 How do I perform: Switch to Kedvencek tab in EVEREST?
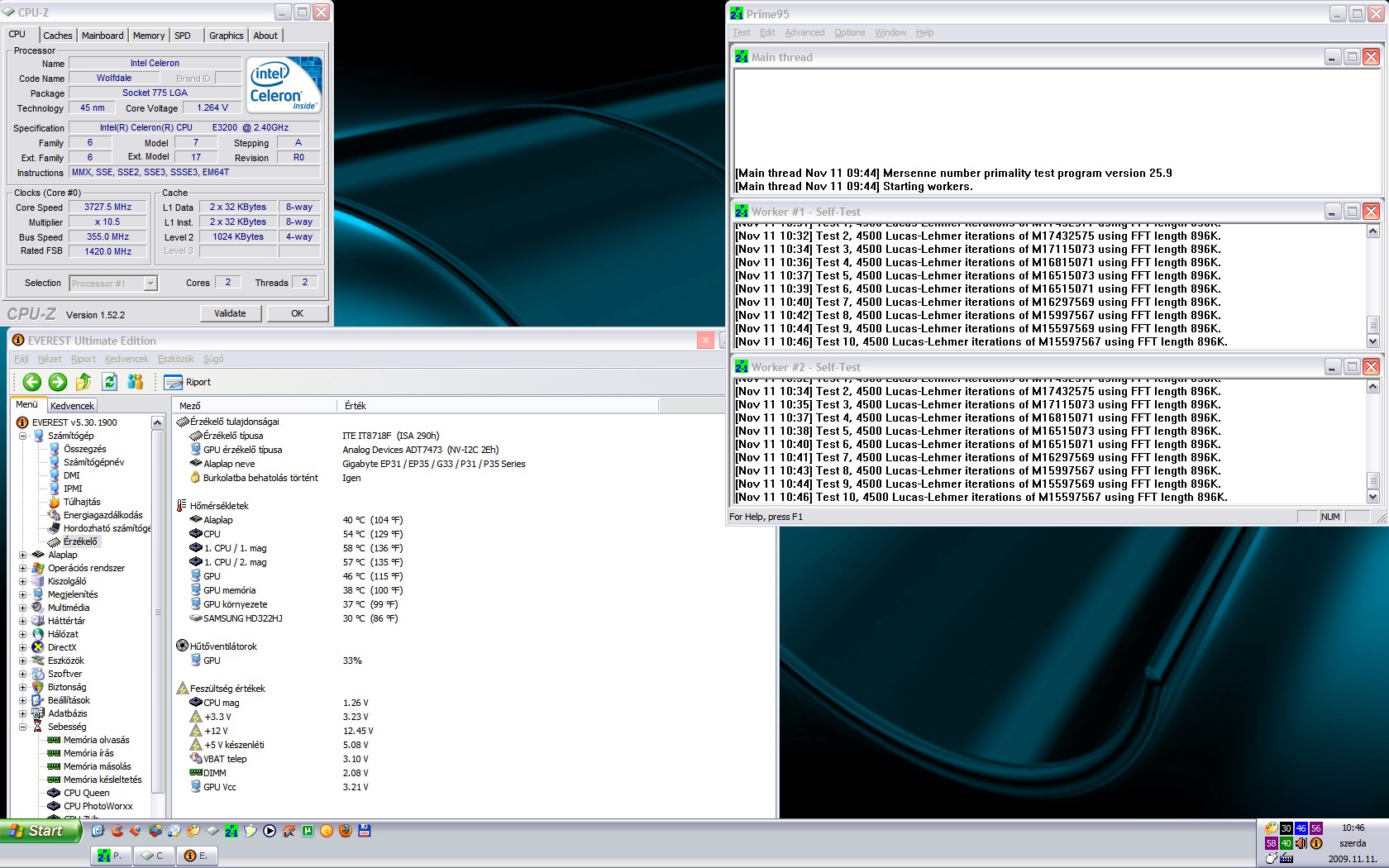(72, 406)
